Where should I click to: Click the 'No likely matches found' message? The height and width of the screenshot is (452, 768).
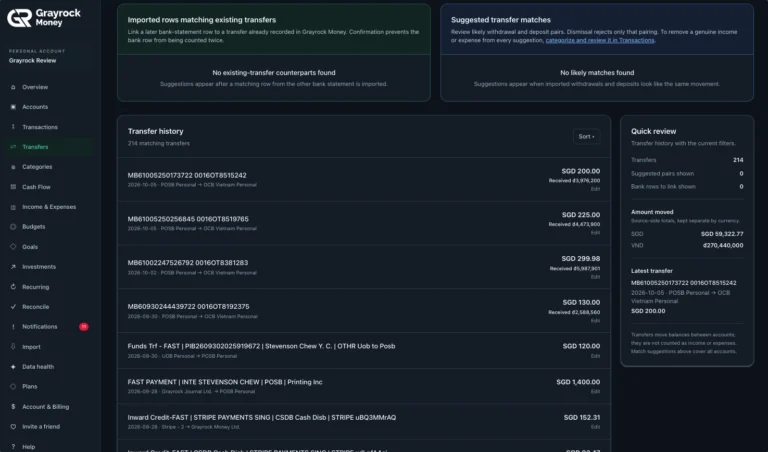click(597, 72)
